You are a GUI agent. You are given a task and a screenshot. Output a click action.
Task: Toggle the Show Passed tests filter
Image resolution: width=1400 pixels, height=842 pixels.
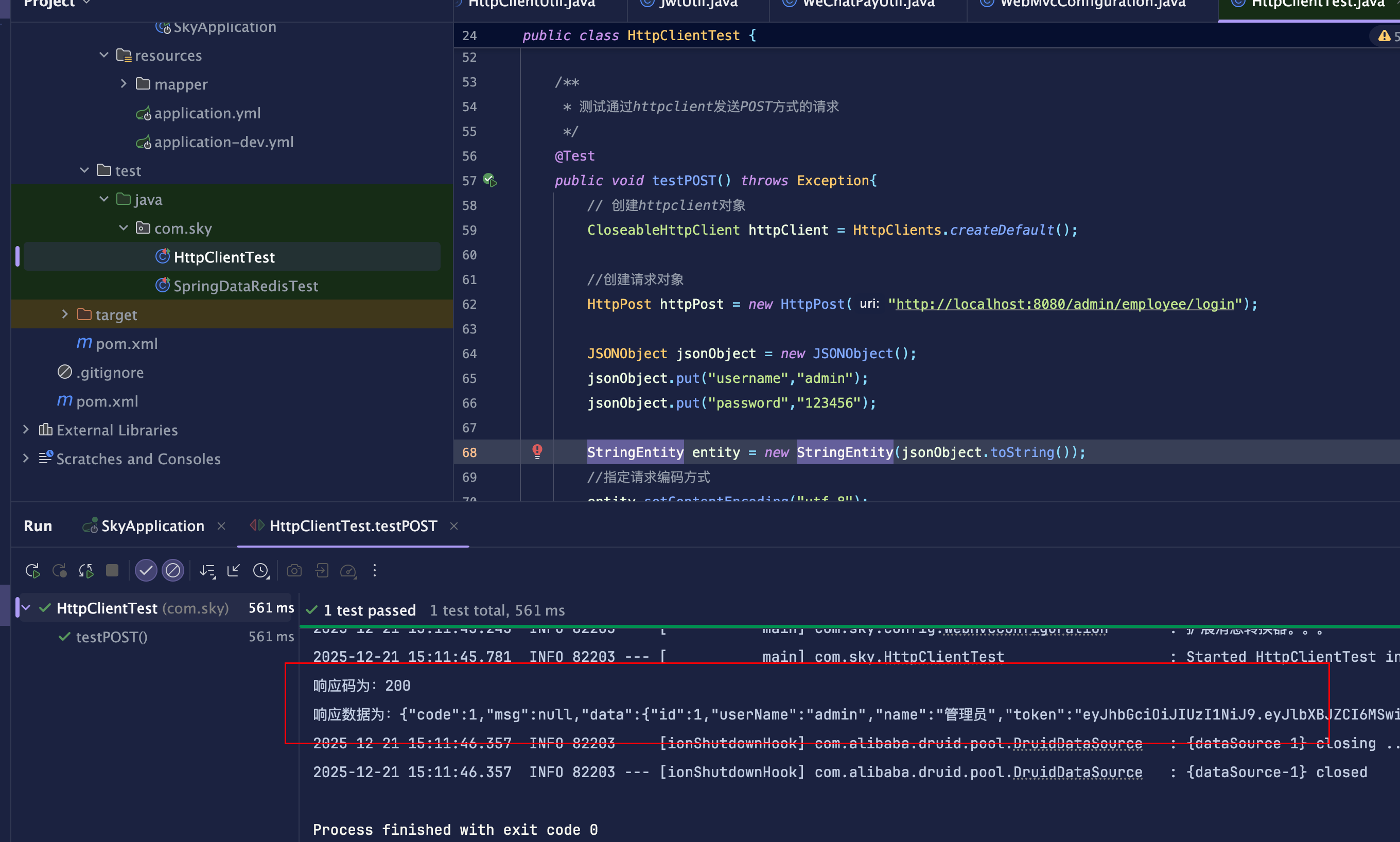point(146,570)
